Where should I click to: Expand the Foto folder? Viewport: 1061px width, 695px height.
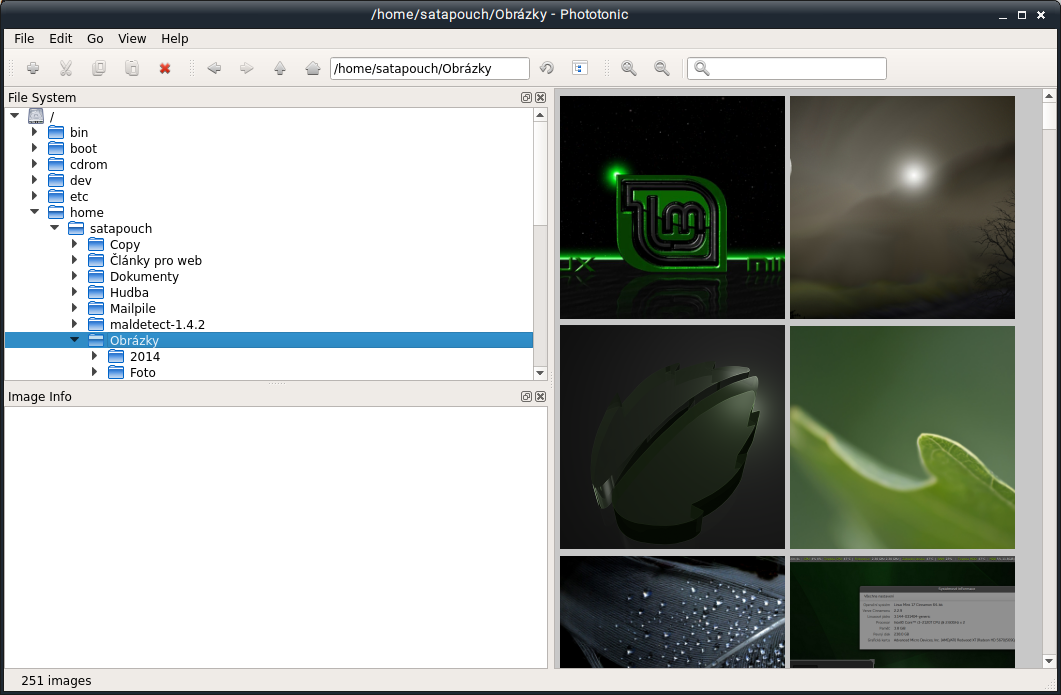coord(95,372)
